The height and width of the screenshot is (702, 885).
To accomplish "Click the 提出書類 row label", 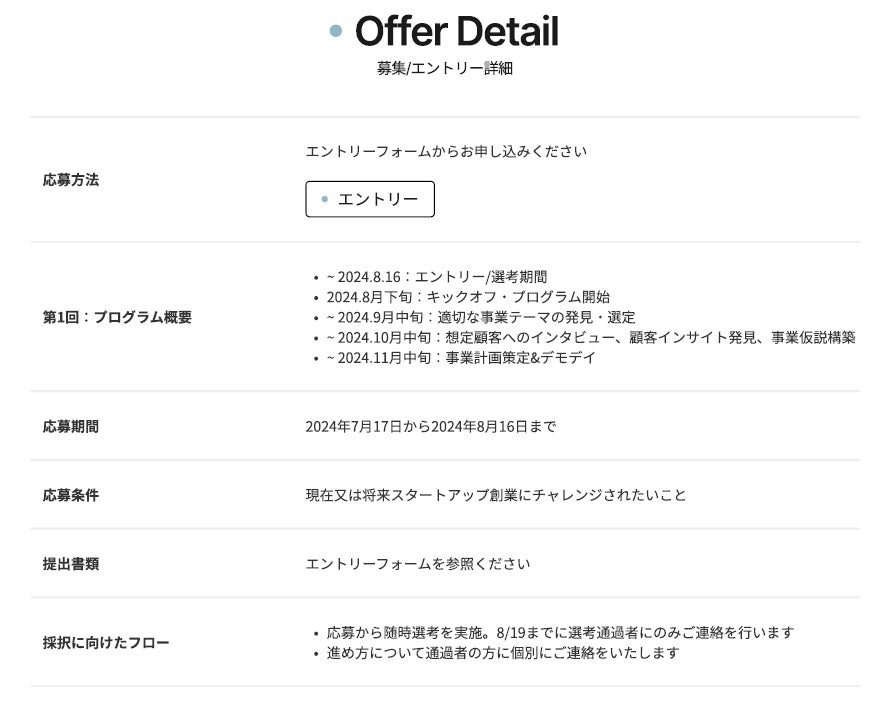I will (x=71, y=564).
